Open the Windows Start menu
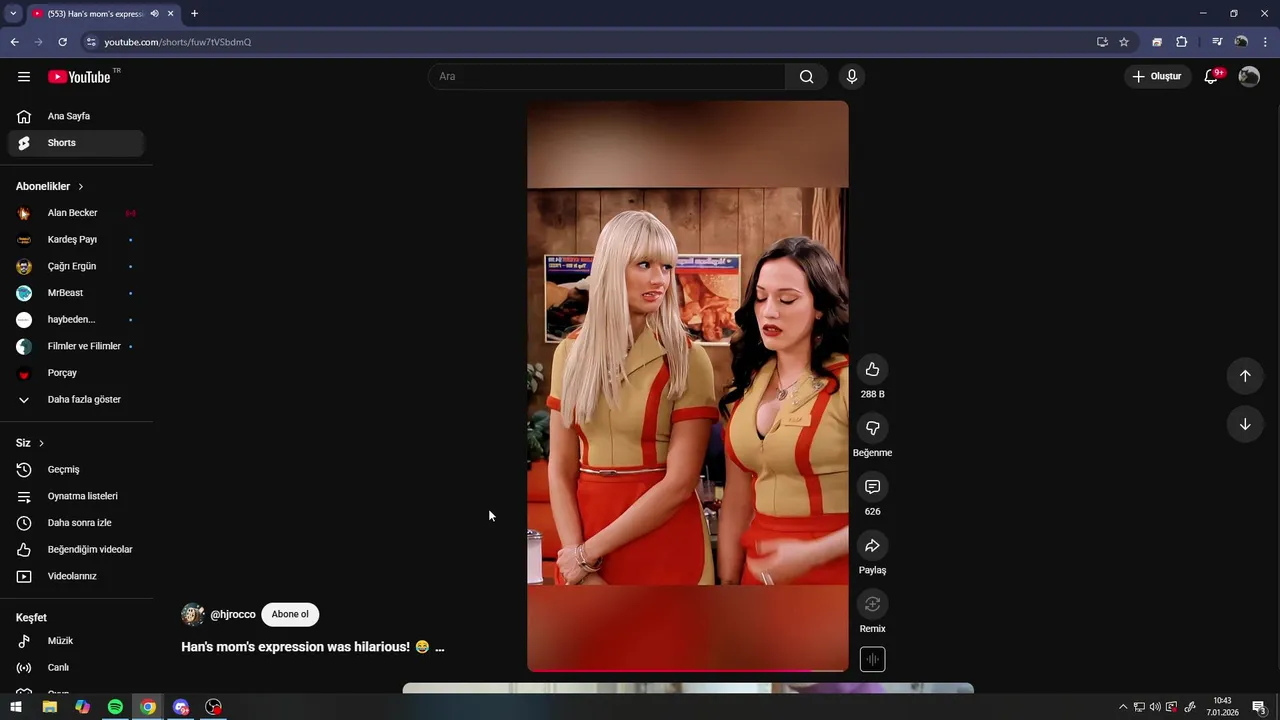This screenshot has height=720, width=1280. [x=16, y=707]
